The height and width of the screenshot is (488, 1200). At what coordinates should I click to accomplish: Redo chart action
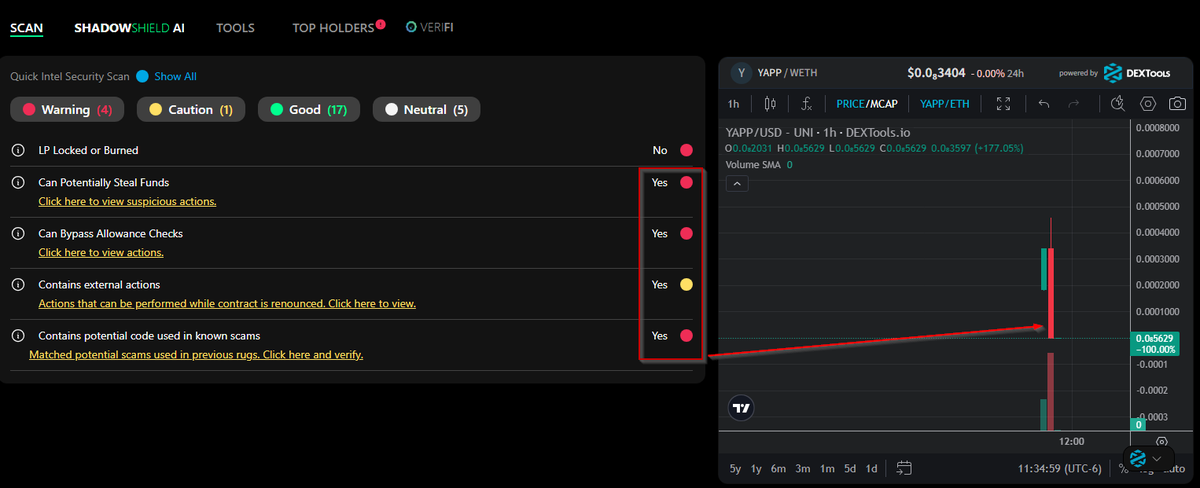pyautogui.click(x=1074, y=104)
